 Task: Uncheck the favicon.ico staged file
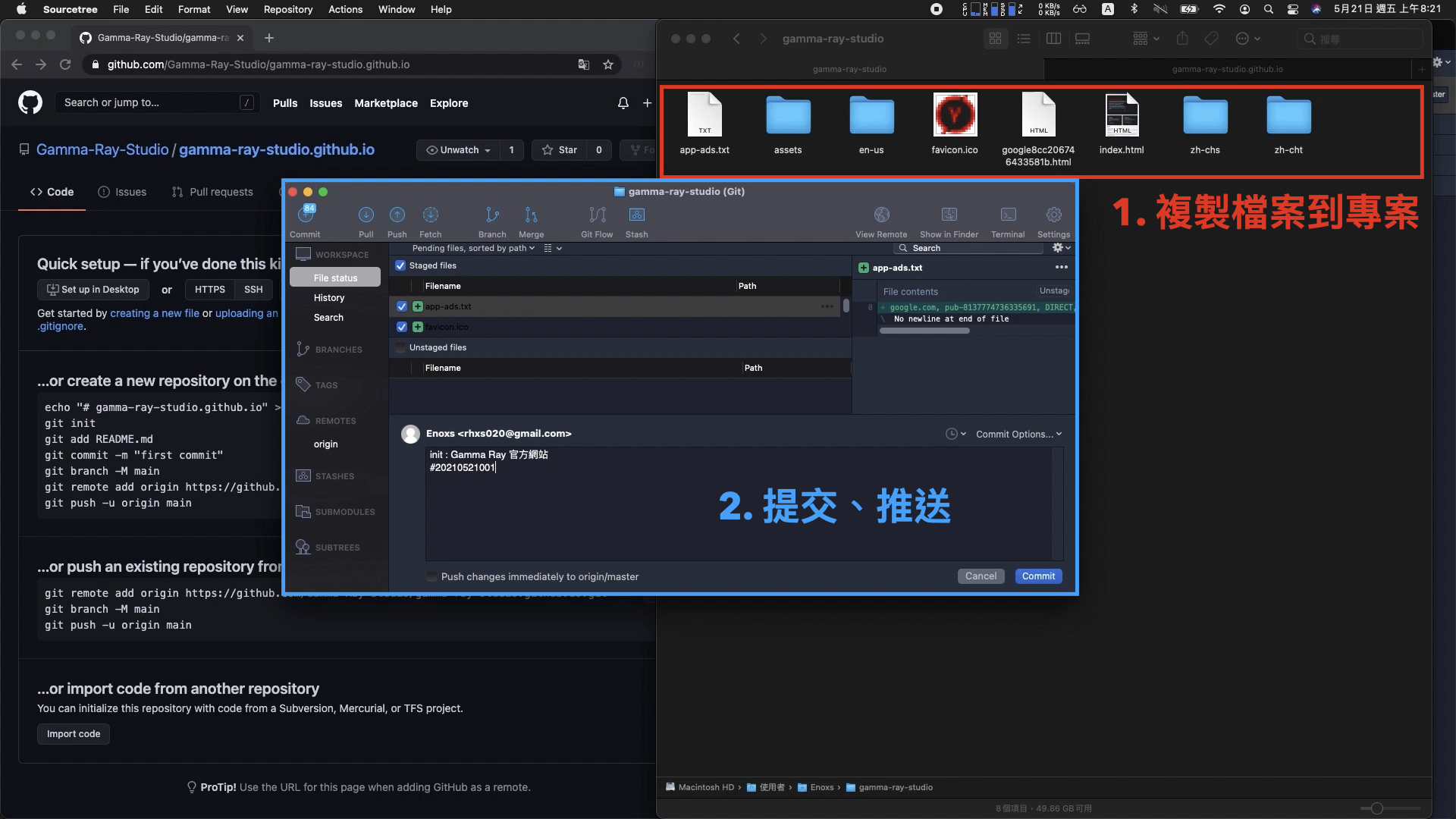point(402,327)
